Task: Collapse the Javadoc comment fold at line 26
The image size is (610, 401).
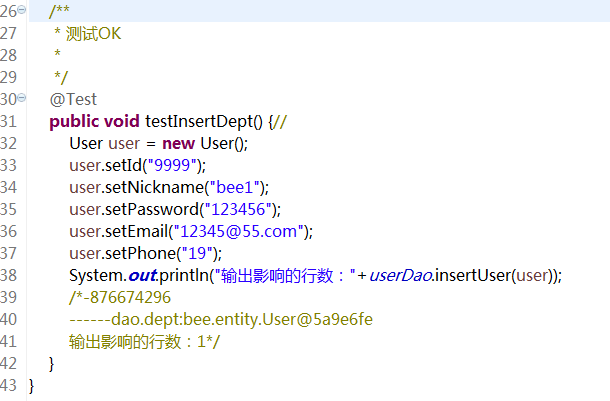Action: [22, 9]
